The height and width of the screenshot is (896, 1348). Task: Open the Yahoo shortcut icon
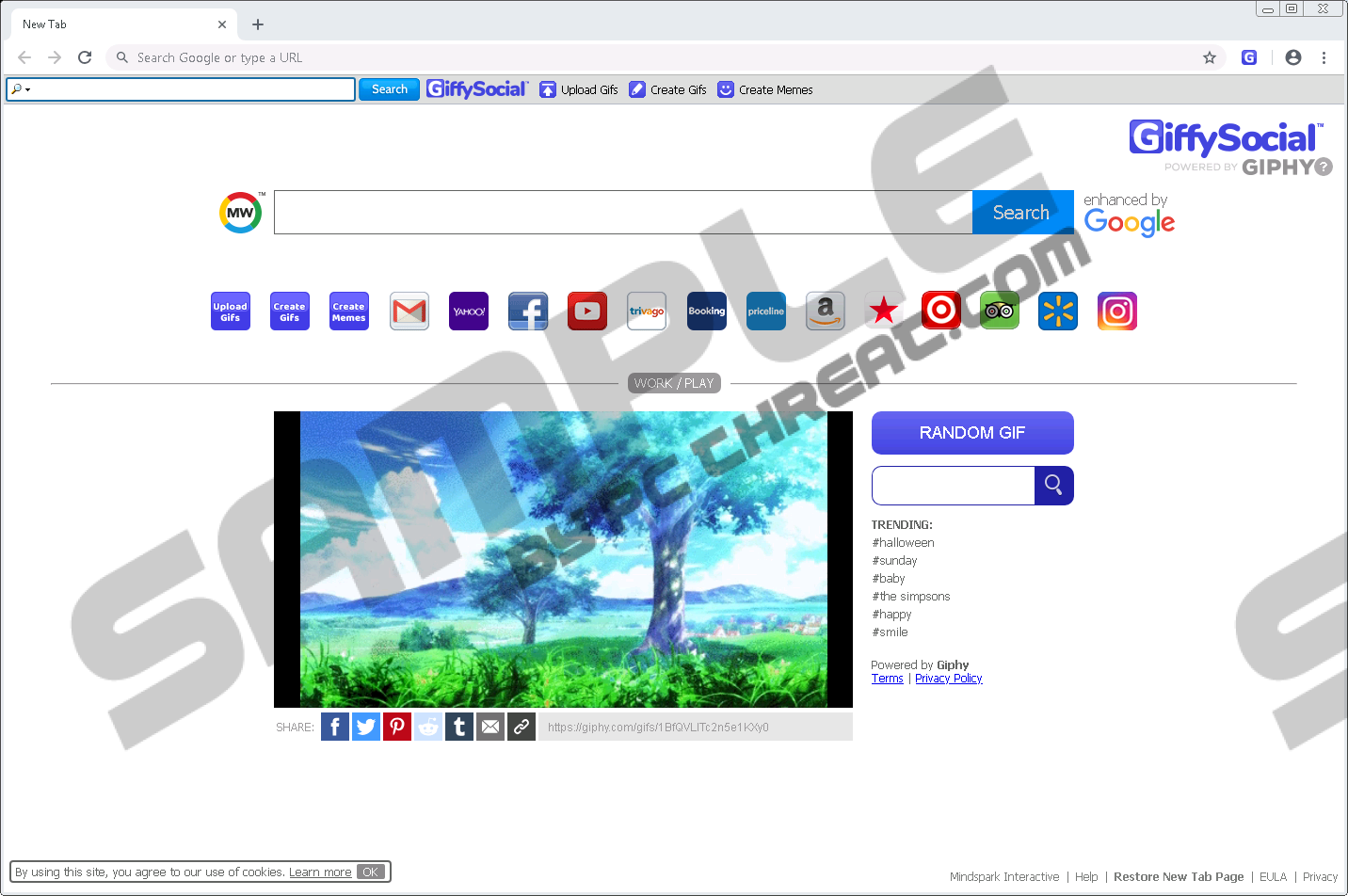[469, 312]
